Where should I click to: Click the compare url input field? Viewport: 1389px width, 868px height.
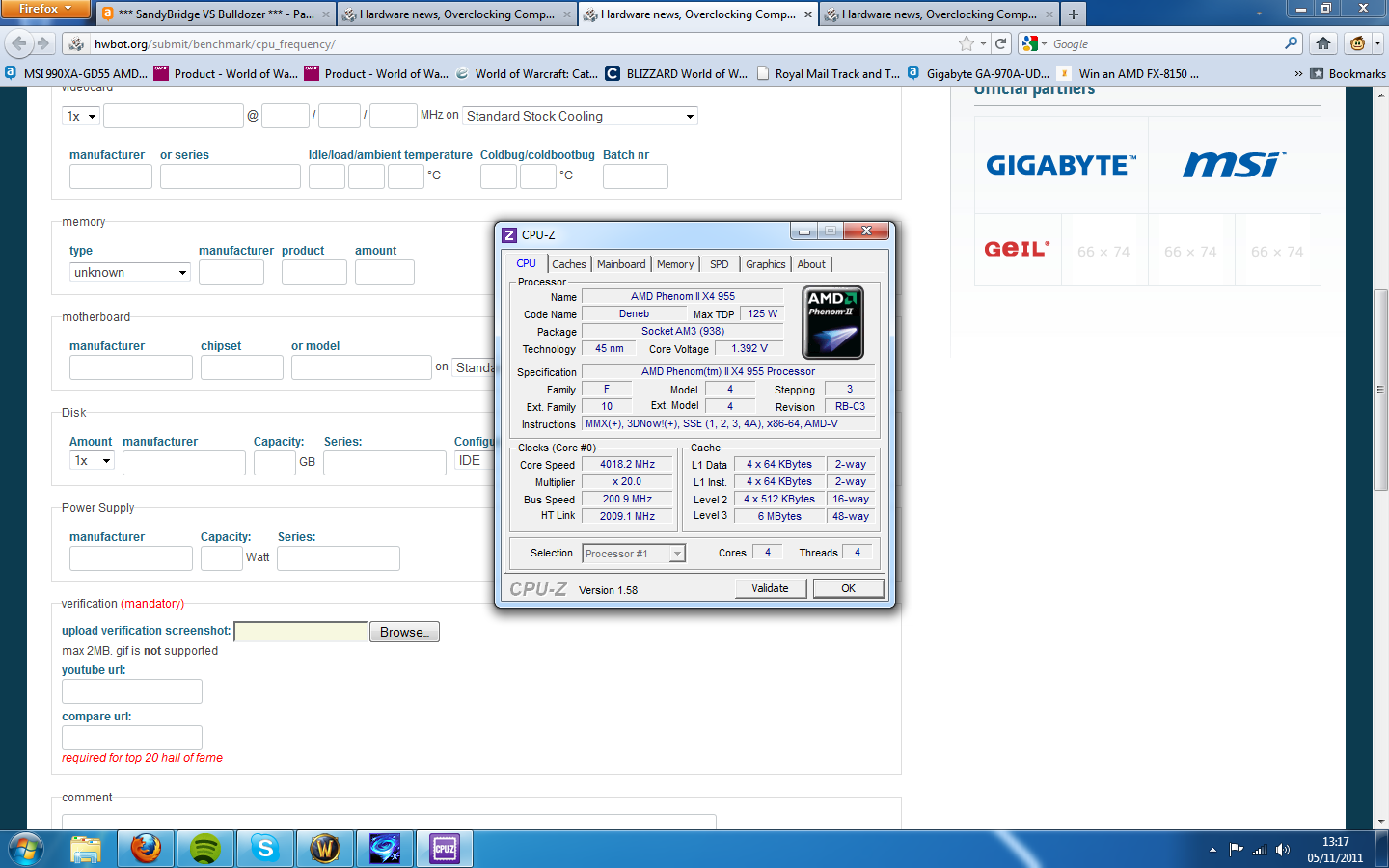pyautogui.click(x=132, y=738)
